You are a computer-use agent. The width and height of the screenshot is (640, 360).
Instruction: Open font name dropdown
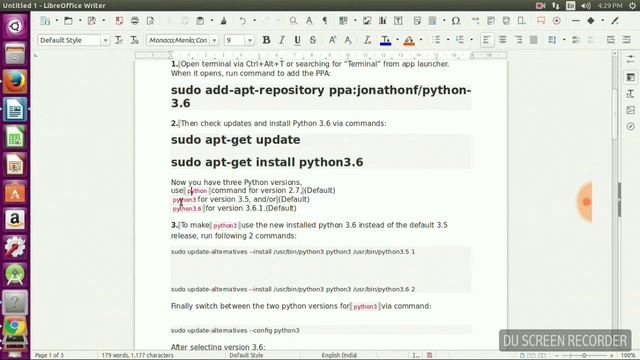click(x=214, y=40)
